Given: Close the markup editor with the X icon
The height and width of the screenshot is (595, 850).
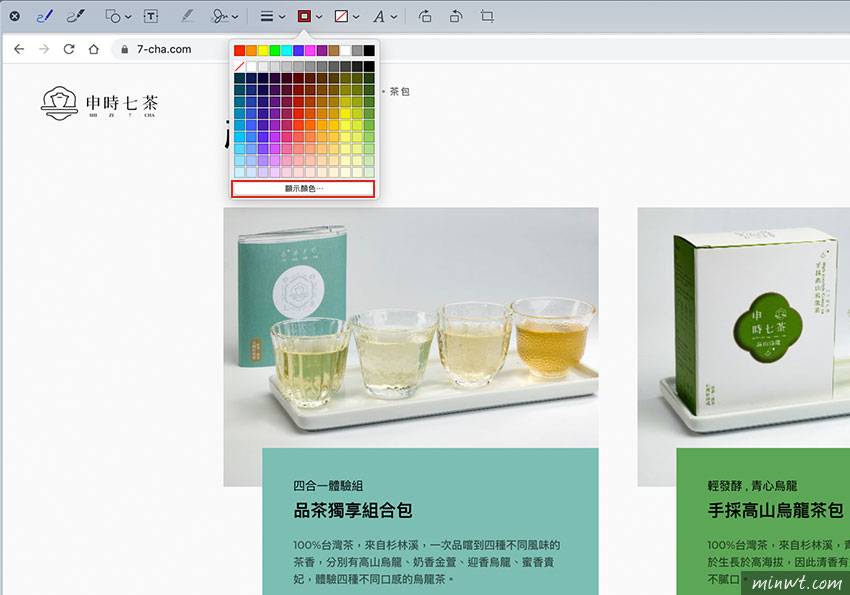Looking at the screenshot, I should pos(13,15).
